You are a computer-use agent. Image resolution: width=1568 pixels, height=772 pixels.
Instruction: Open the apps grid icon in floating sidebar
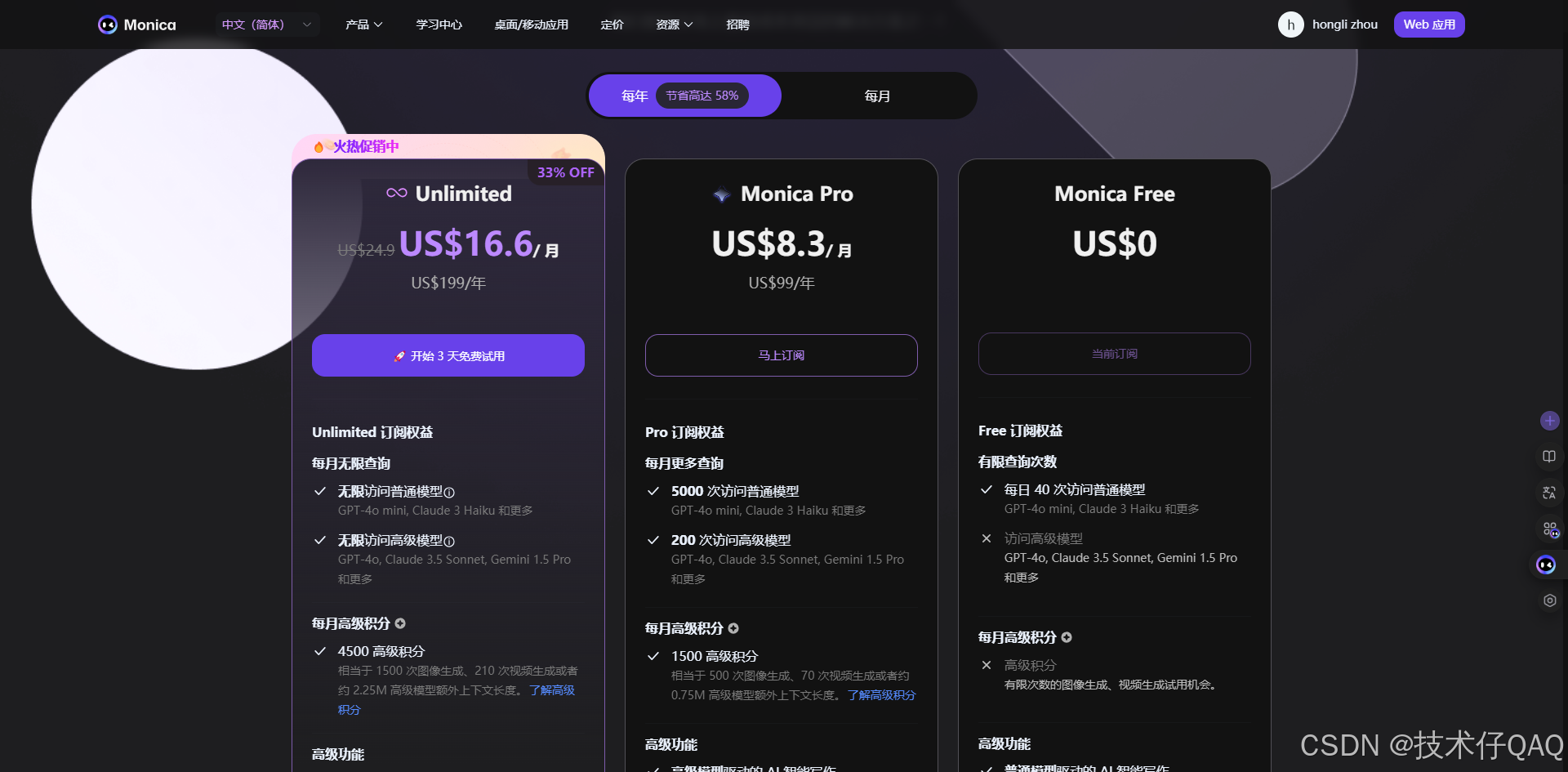[x=1550, y=529]
